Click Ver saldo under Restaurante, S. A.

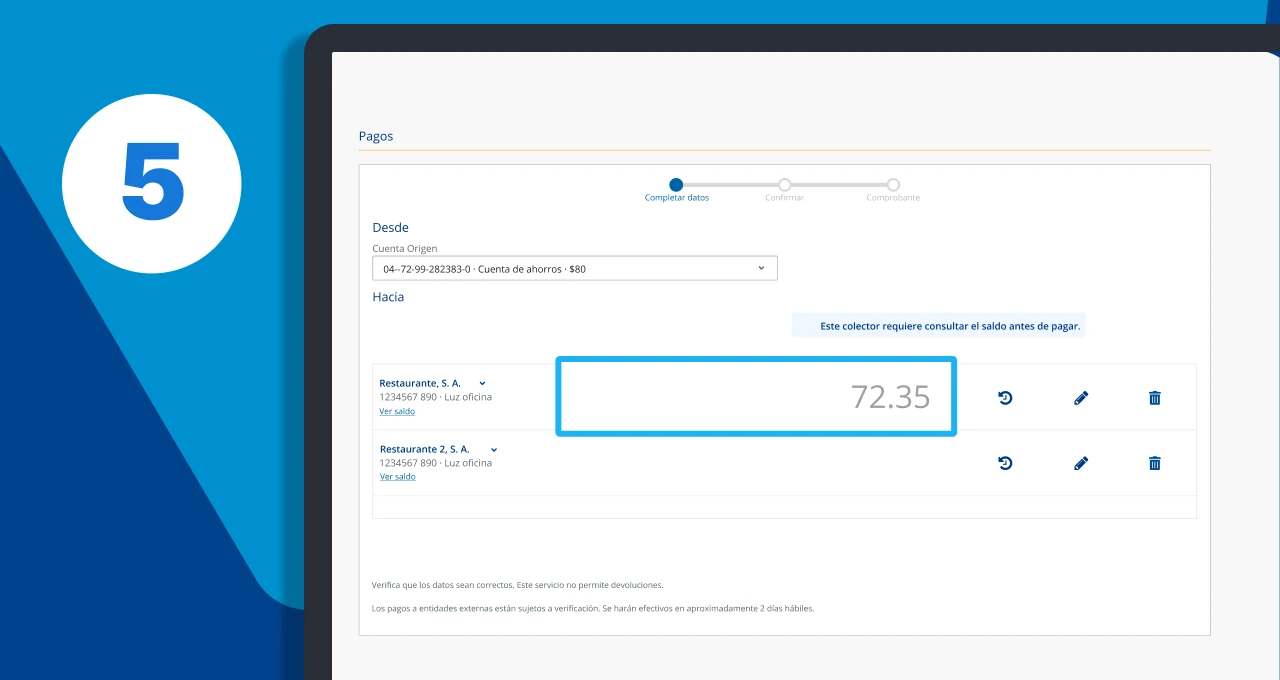(397, 411)
